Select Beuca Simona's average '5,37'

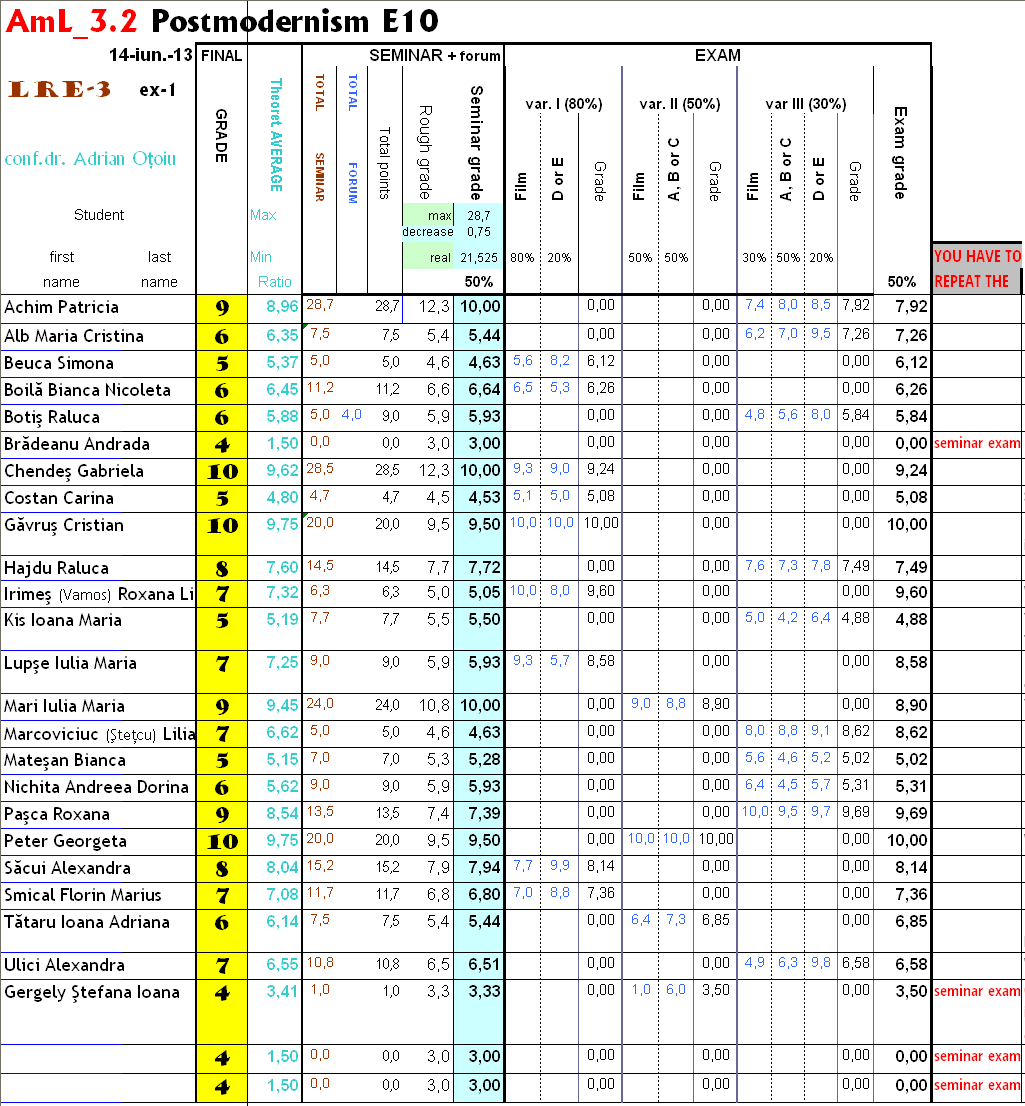click(282, 363)
